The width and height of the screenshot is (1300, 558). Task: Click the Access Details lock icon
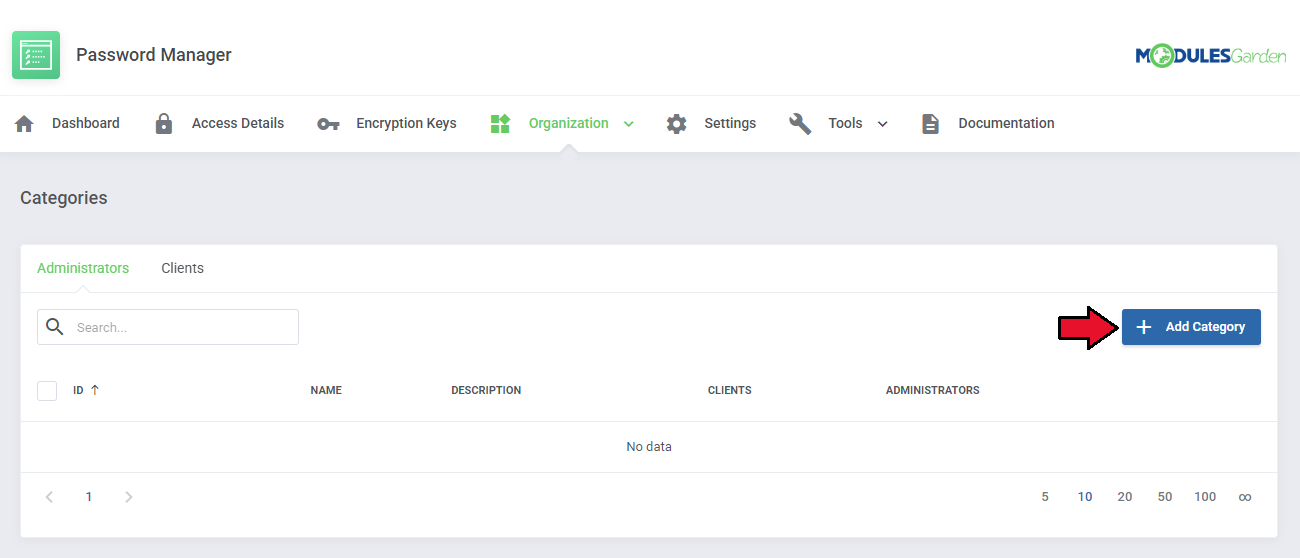click(164, 124)
